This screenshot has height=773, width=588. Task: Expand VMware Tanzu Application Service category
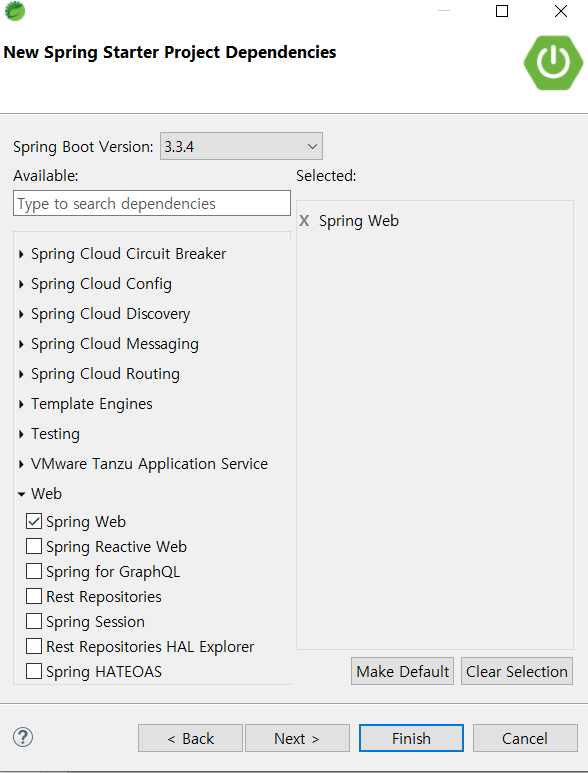coord(21,464)
